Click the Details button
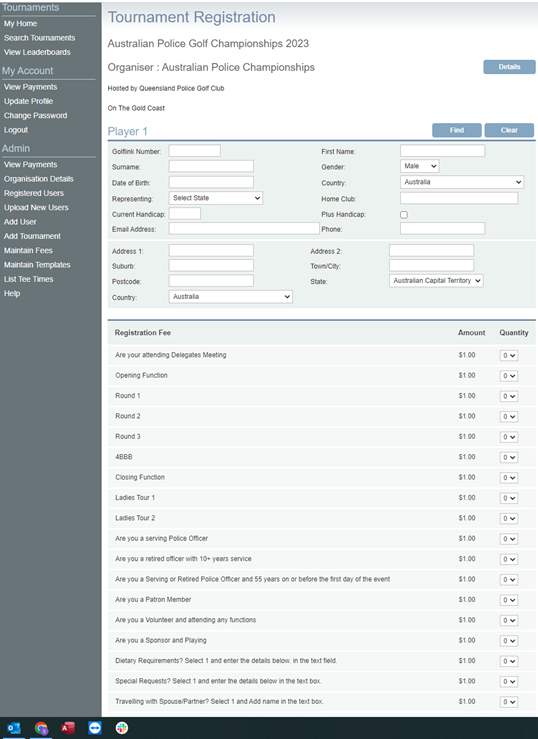 [509, 67]
